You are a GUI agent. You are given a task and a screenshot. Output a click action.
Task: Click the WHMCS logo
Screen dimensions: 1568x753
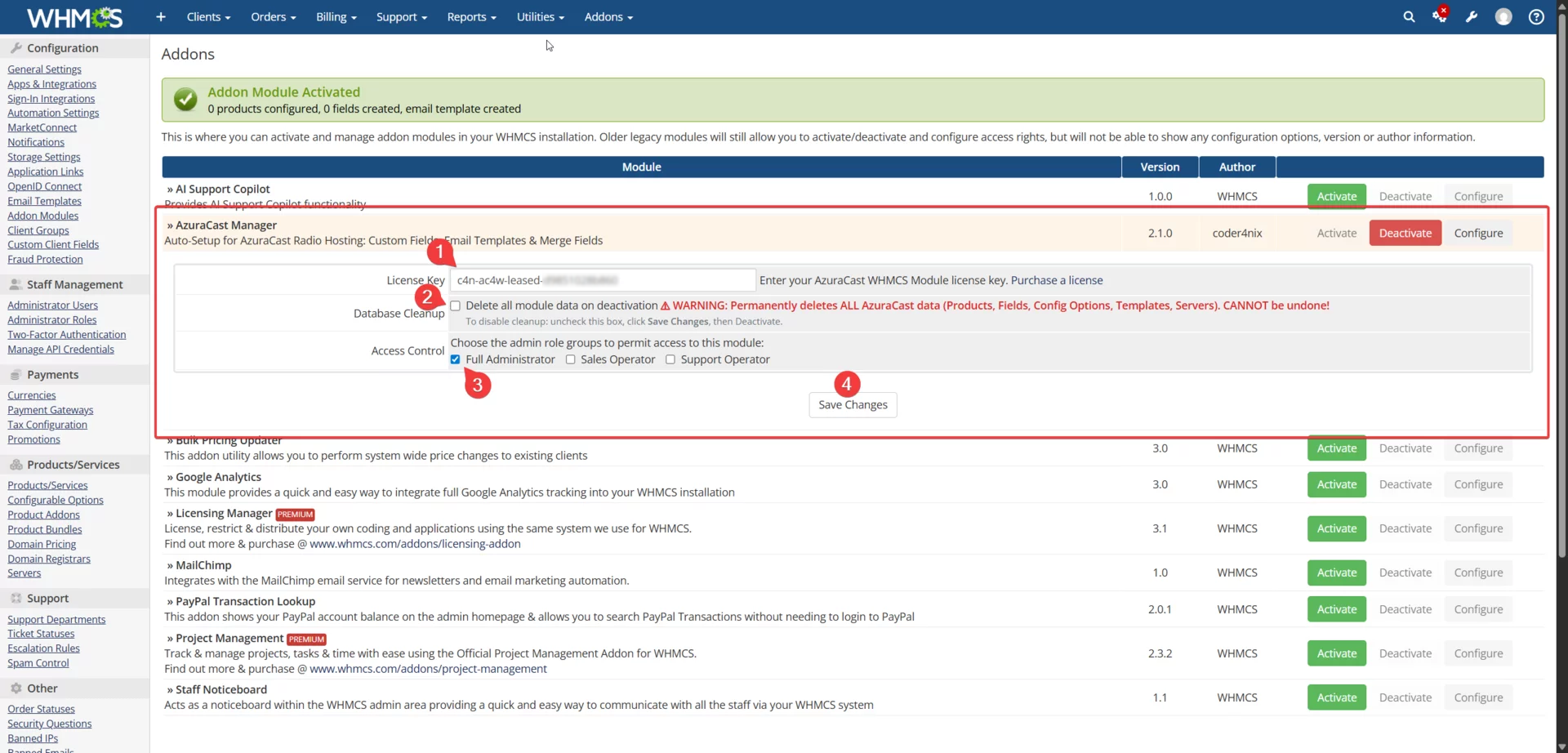point(73,16)
